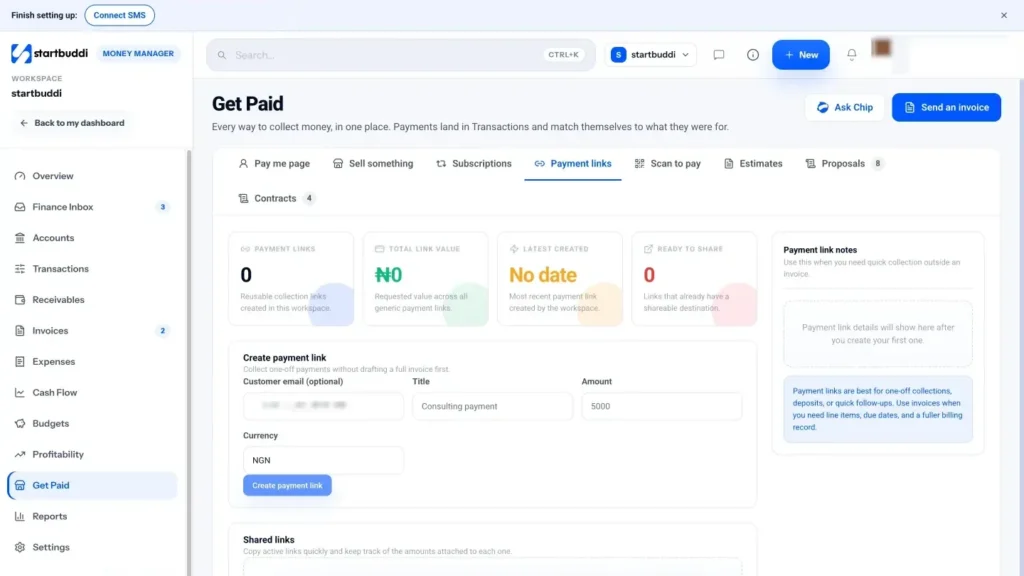Click Create payment link button

[x=287, y=485]
